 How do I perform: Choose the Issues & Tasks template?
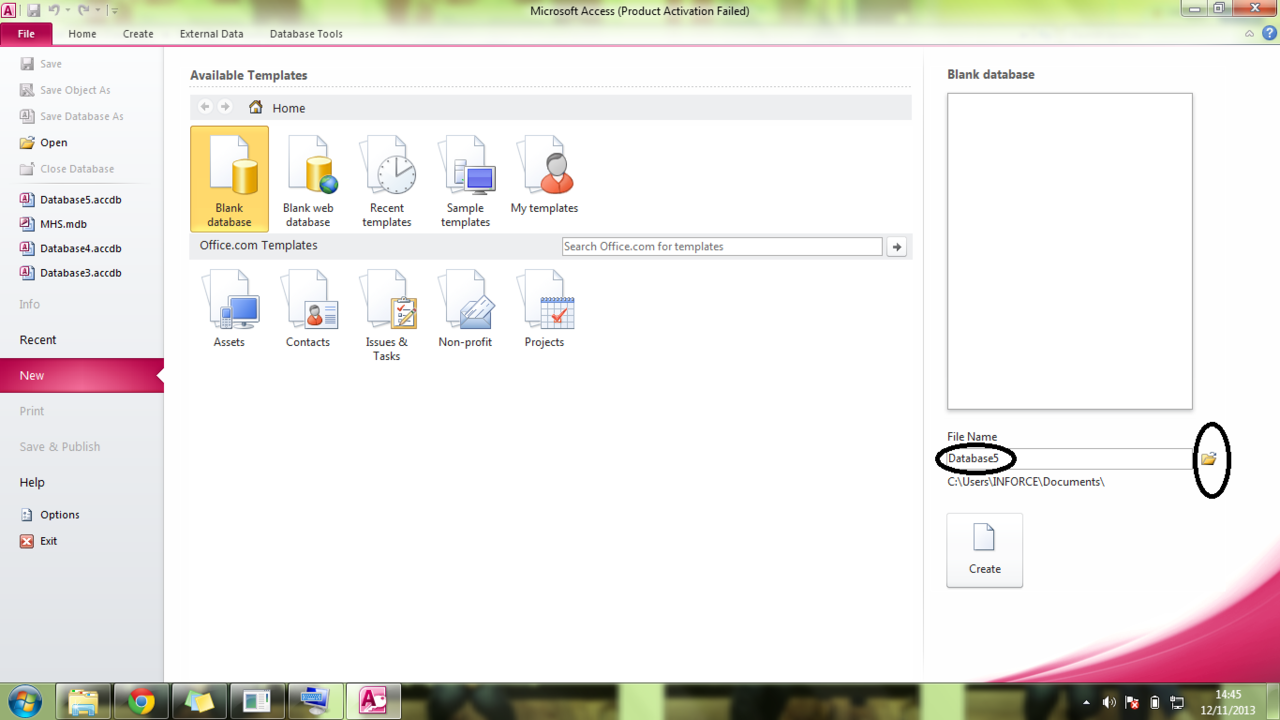pos(387,316)
